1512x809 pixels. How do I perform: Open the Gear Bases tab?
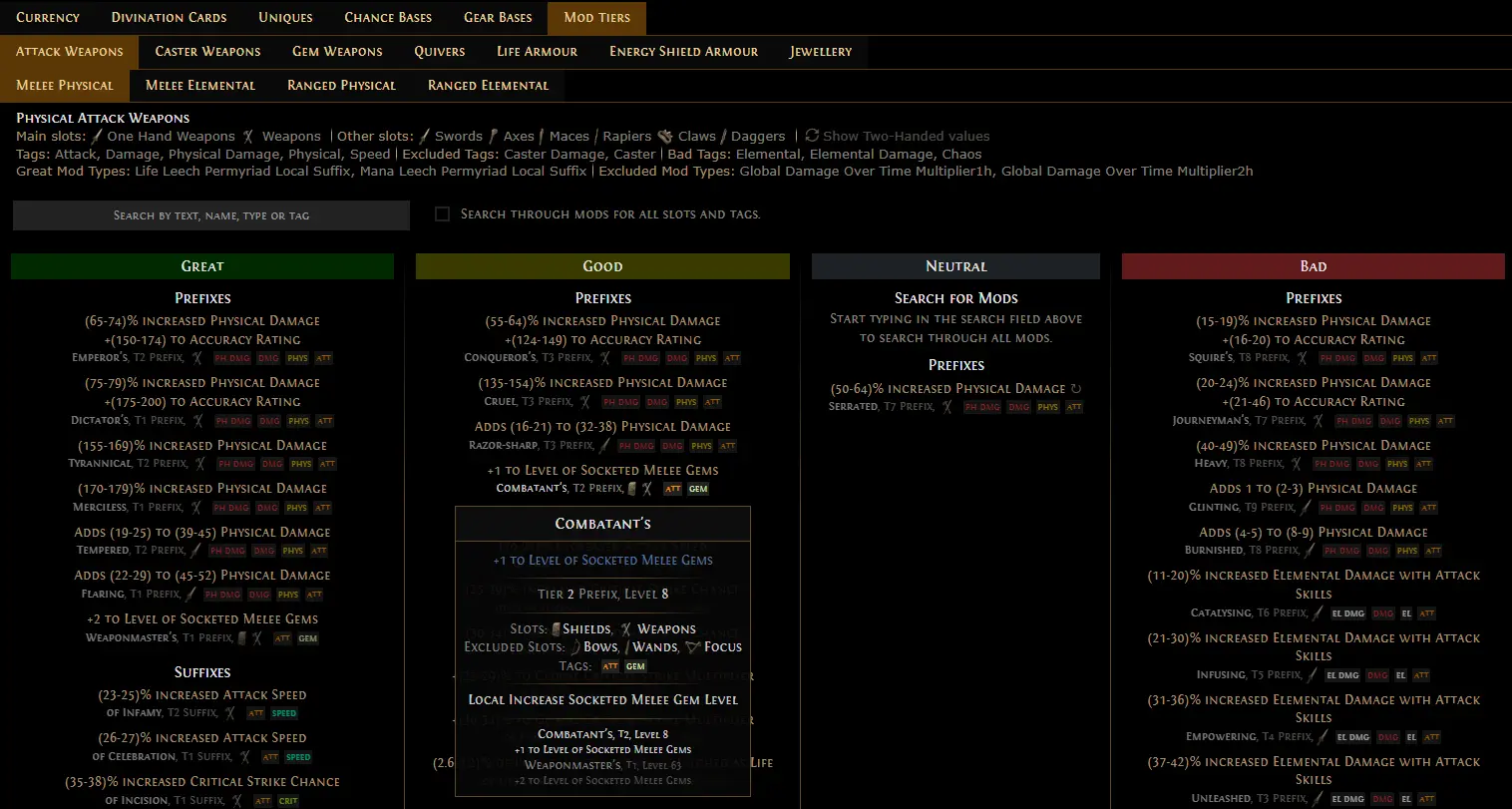click(498, 18)
